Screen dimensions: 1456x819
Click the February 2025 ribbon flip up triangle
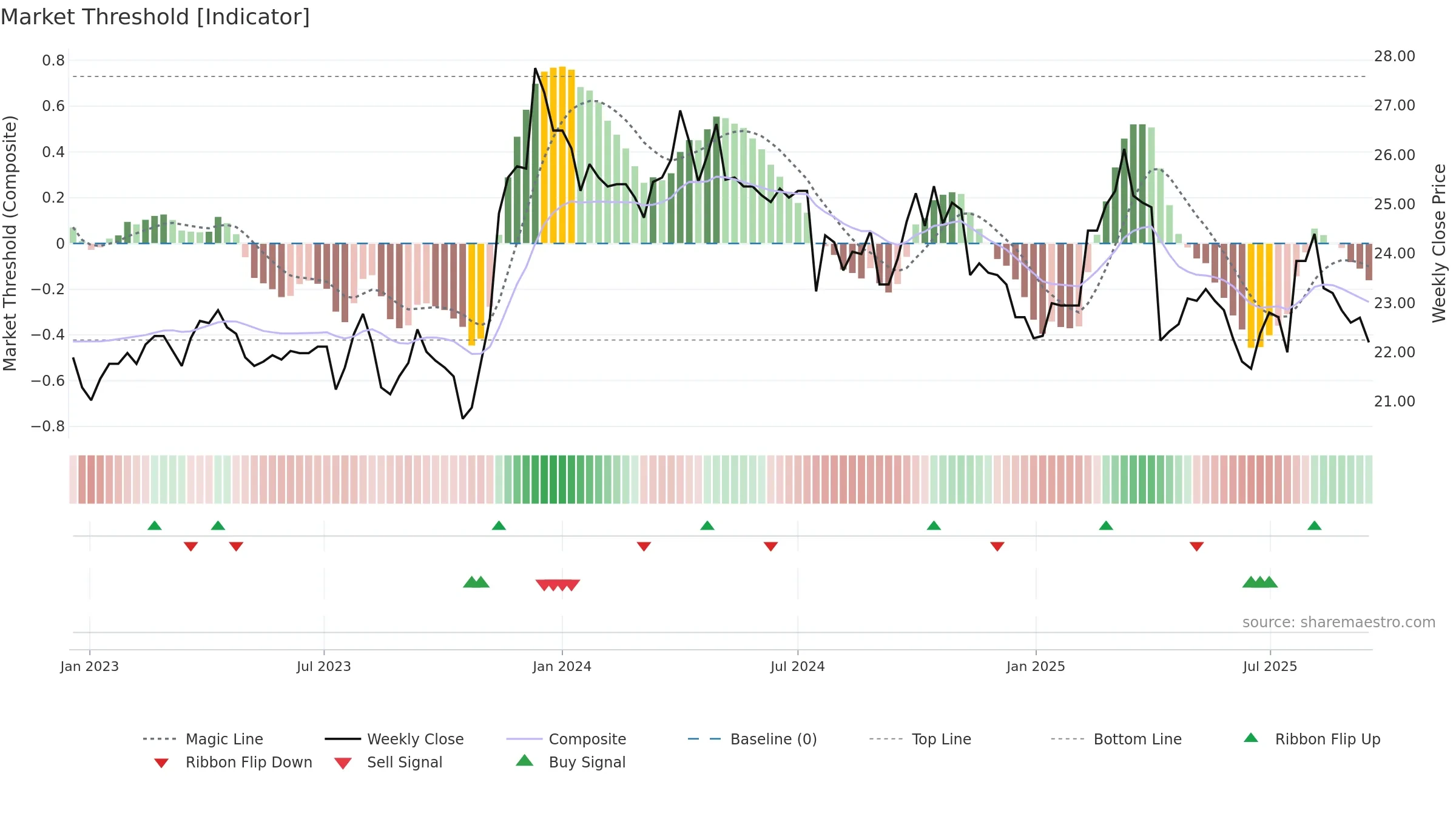pos(1106,525)
